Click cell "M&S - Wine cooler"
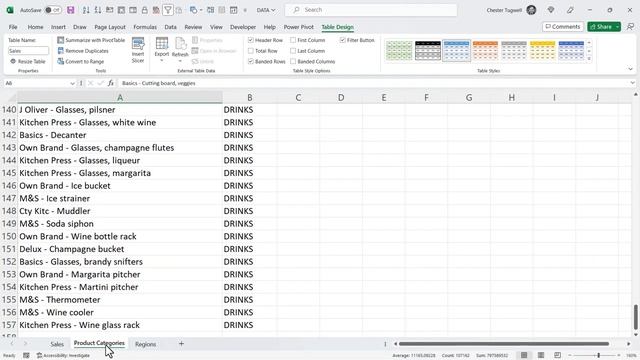 coord(120,312)
